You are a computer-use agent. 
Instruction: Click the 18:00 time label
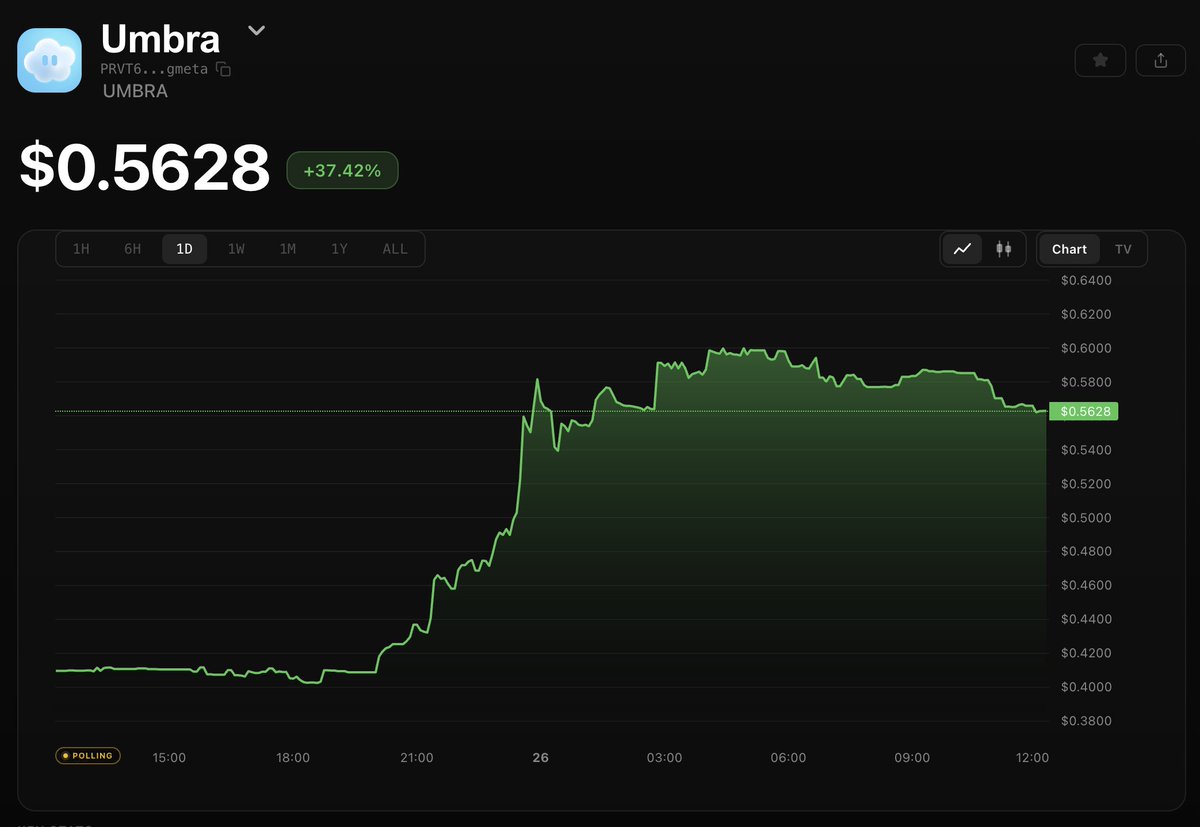[293, 758]
